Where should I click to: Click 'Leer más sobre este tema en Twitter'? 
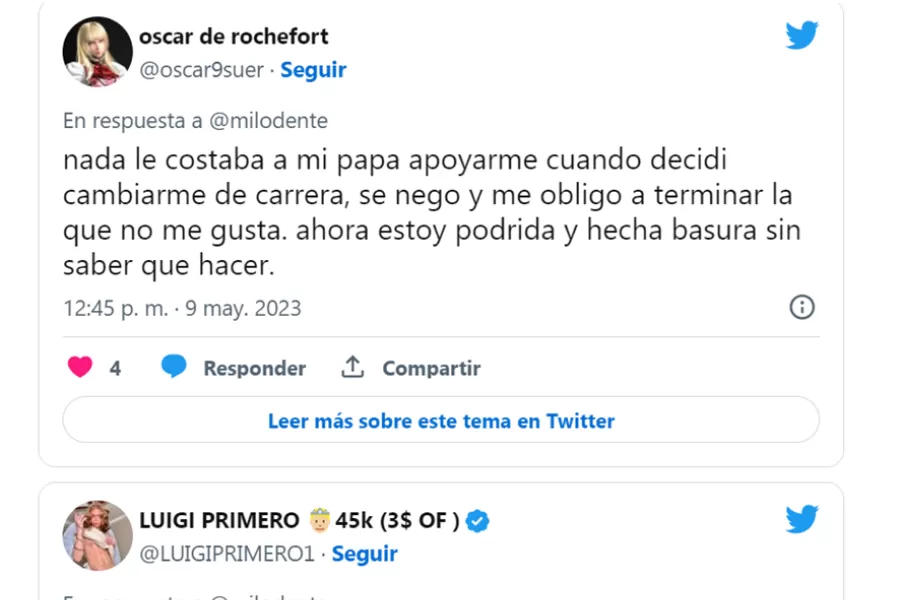440,419
